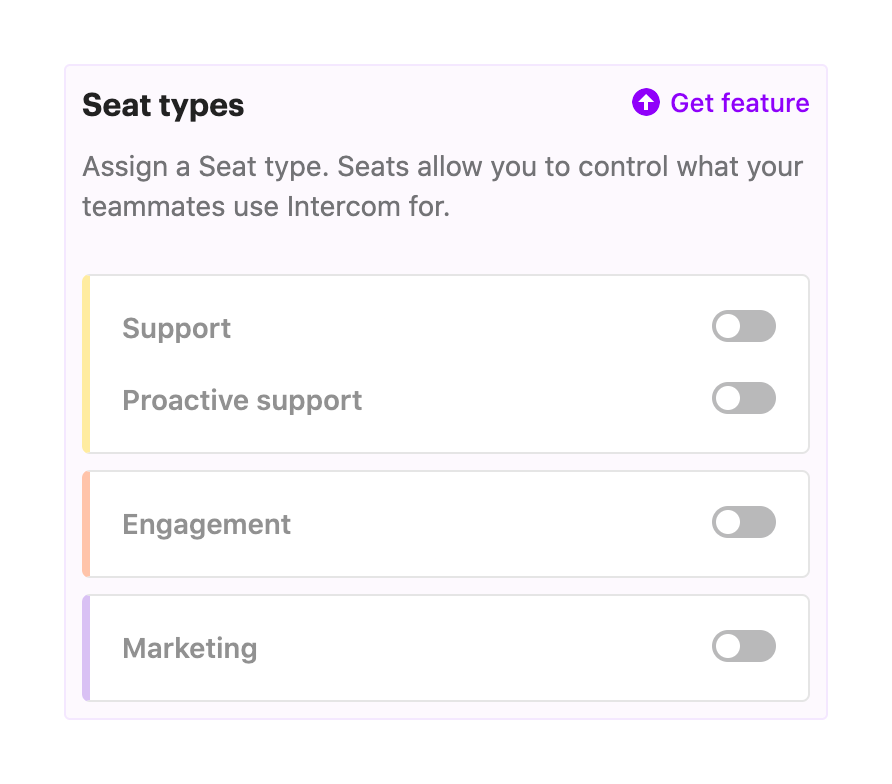
Task: Select the Proactive support label
Action: [x=241, y=400]
